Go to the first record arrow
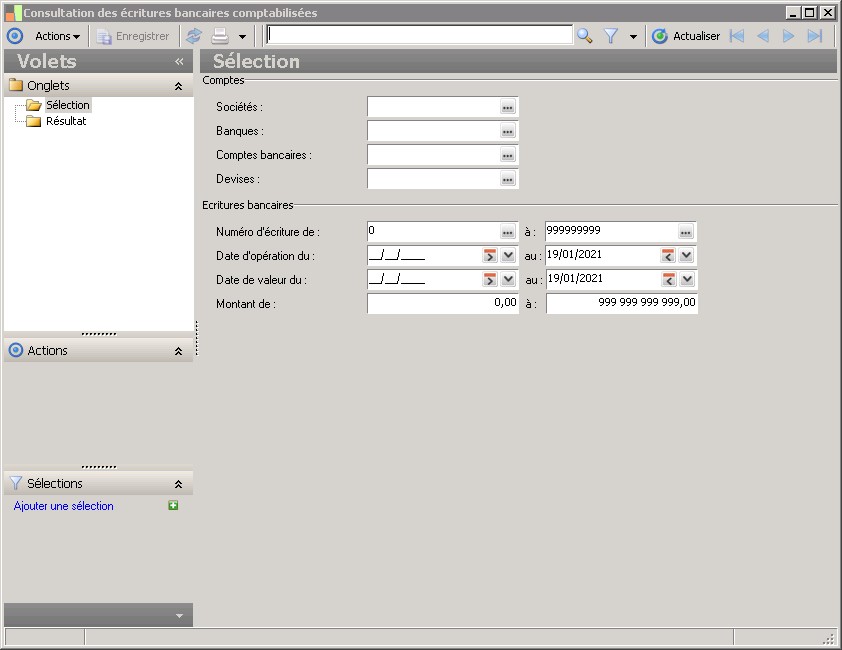The image size is (842, 650). point(737,36)
